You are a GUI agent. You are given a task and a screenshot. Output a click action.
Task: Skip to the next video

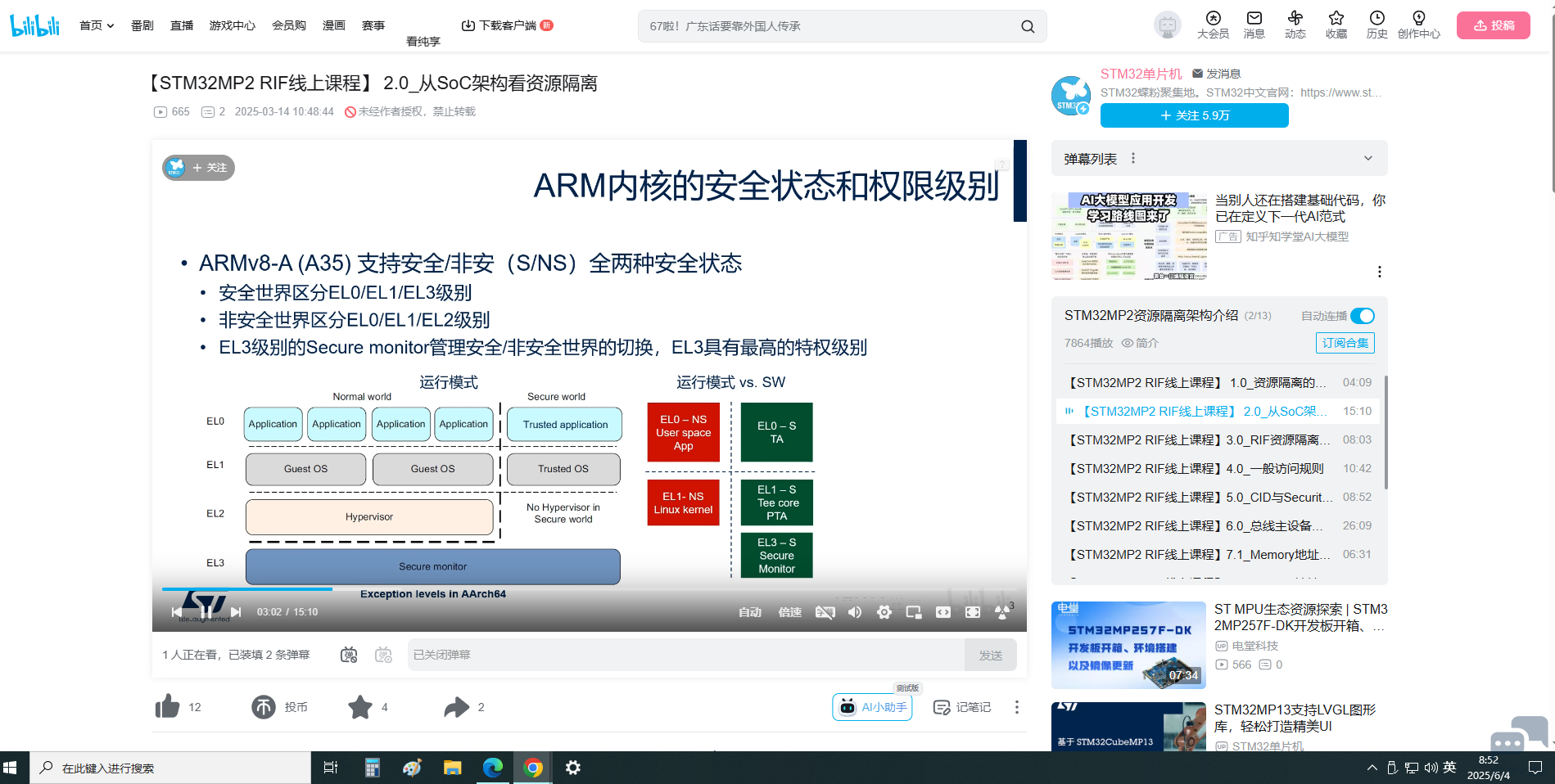[236, 612]
